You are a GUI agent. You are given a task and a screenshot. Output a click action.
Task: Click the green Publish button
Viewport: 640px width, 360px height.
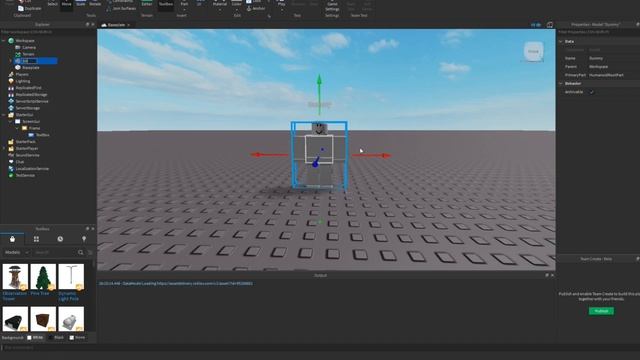(x=601, y=311)
